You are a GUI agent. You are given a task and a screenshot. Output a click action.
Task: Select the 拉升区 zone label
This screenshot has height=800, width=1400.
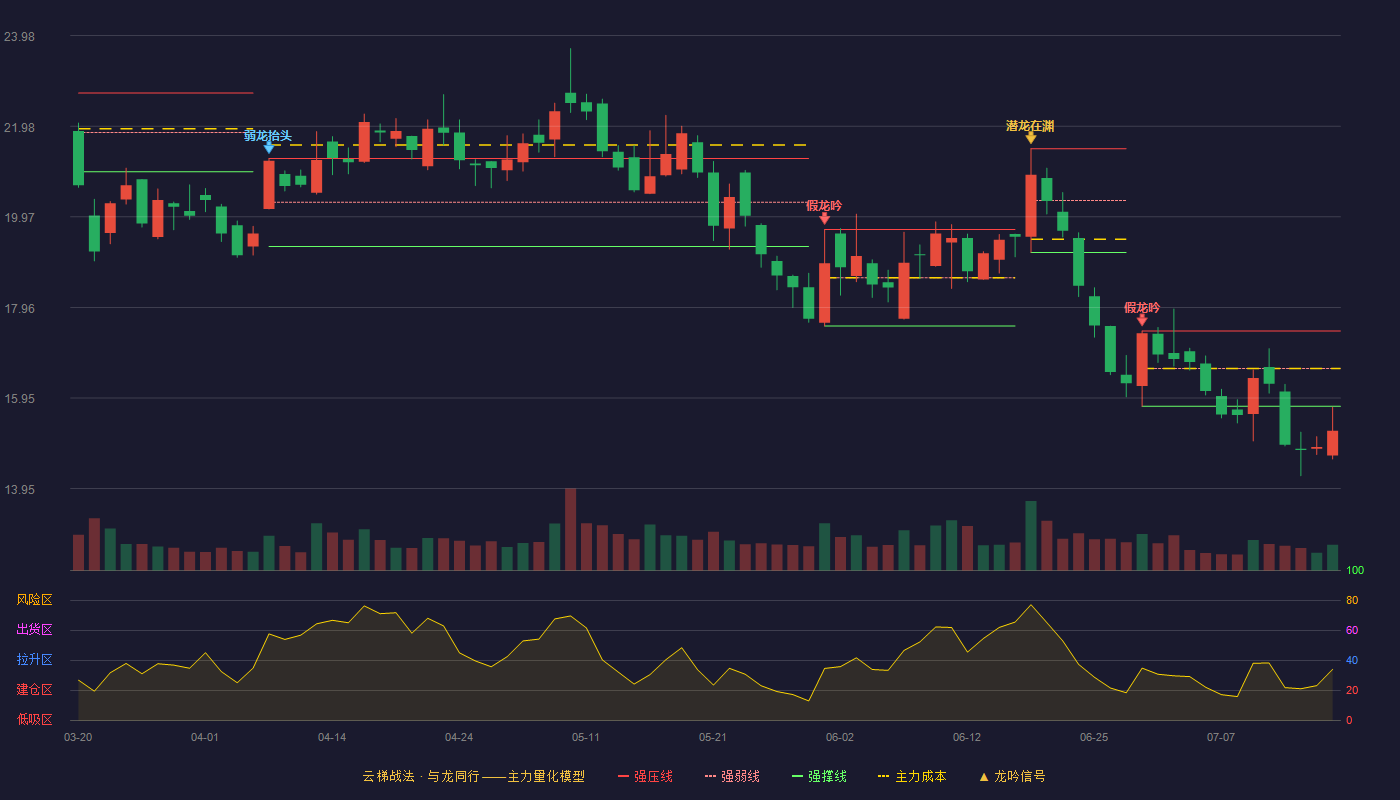(x=34, y=660)
